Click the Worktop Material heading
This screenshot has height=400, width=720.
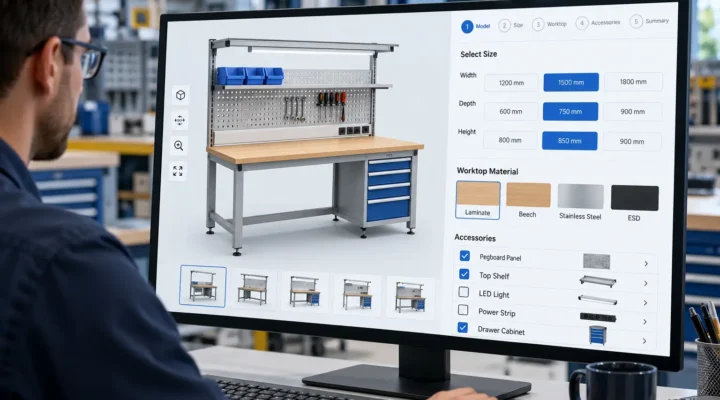point(487,171)
